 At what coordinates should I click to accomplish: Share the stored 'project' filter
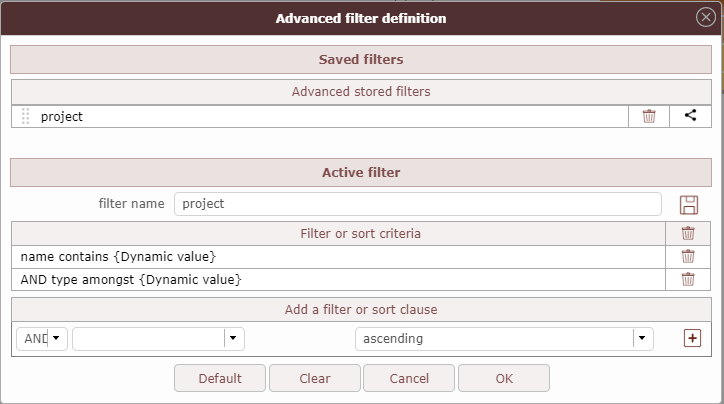(x=690, y=116)
